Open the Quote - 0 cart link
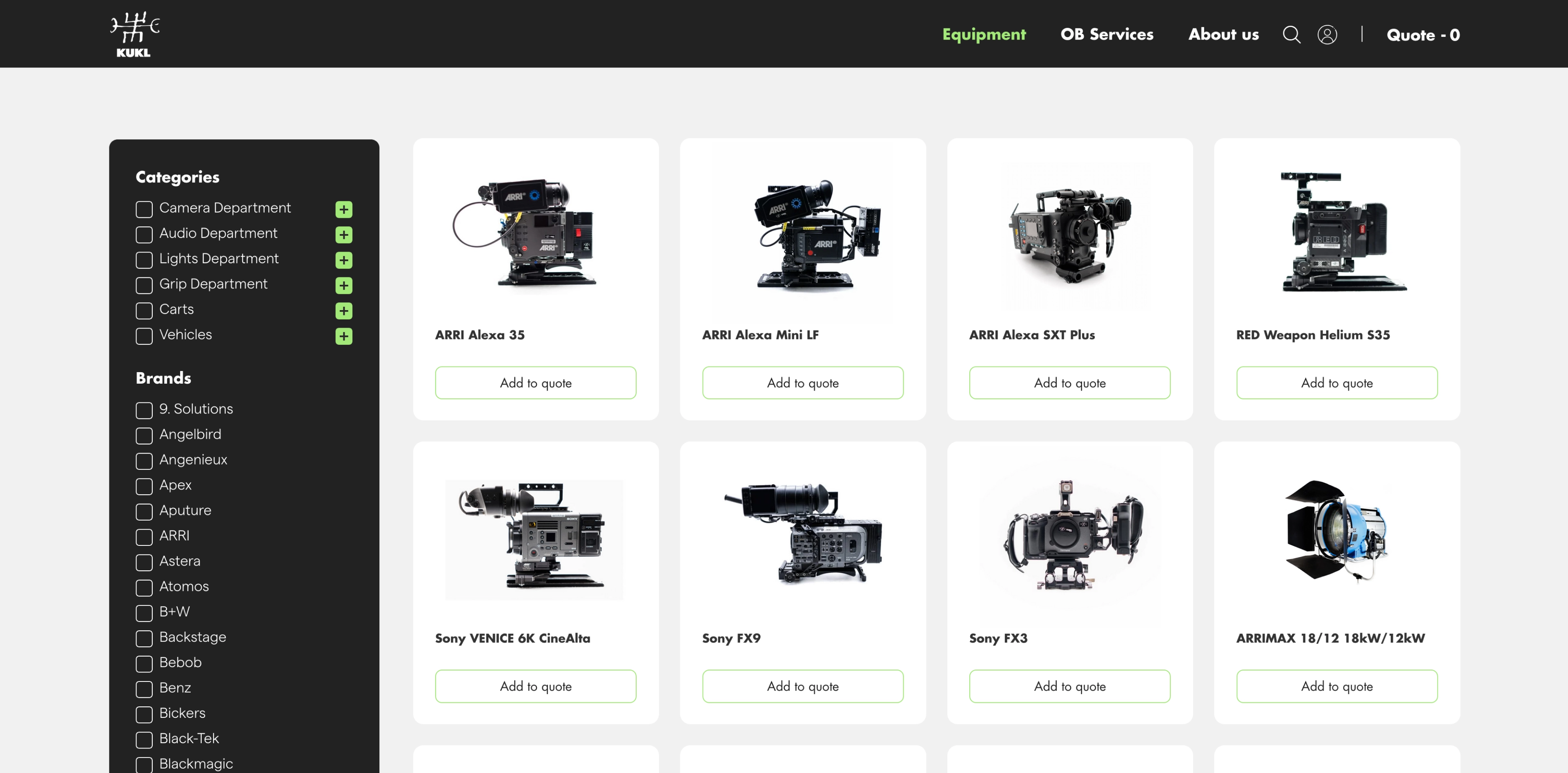 (1423, 35)
